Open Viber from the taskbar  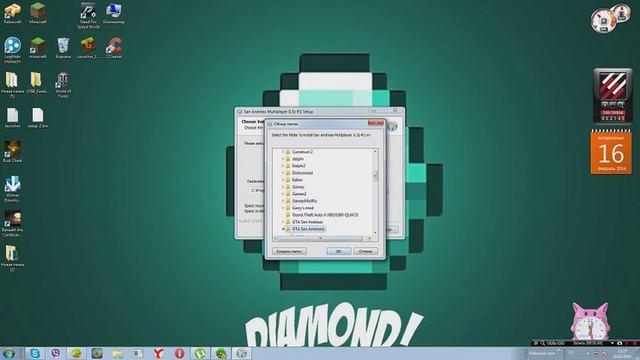point(56,353)
